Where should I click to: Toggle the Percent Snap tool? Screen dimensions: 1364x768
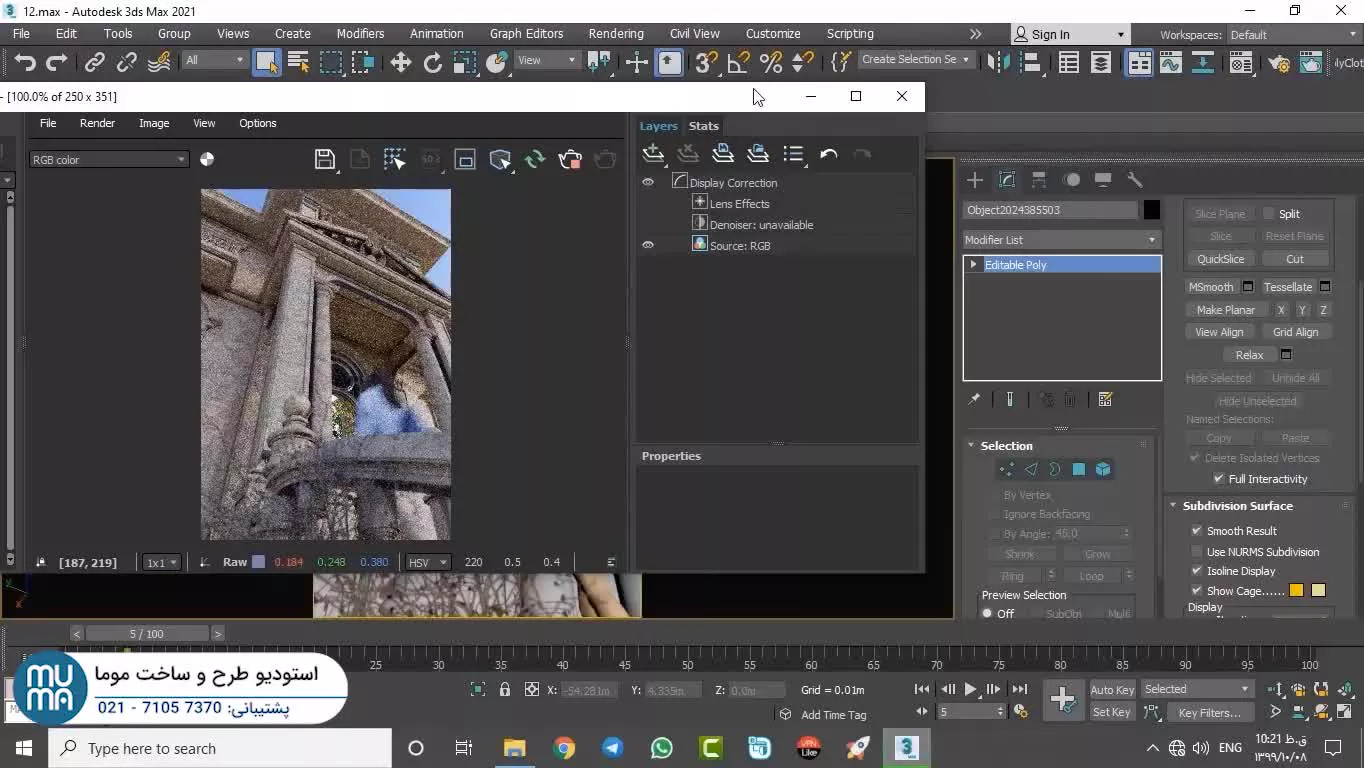pos(770,63)
